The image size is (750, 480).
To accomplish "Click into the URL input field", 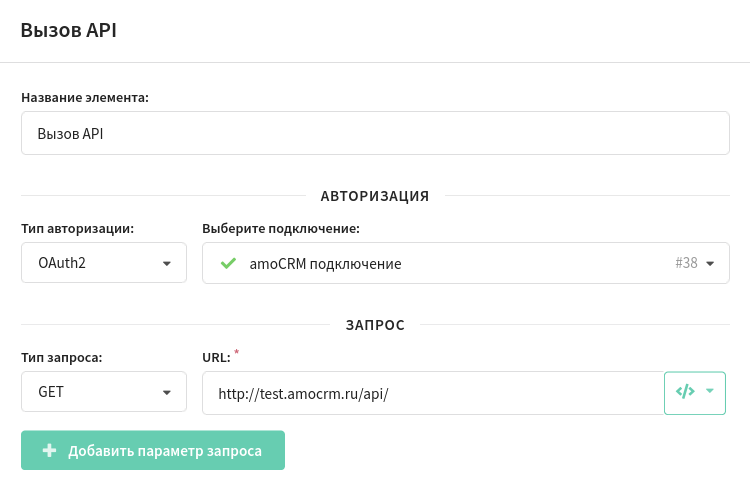I will 433,393.
